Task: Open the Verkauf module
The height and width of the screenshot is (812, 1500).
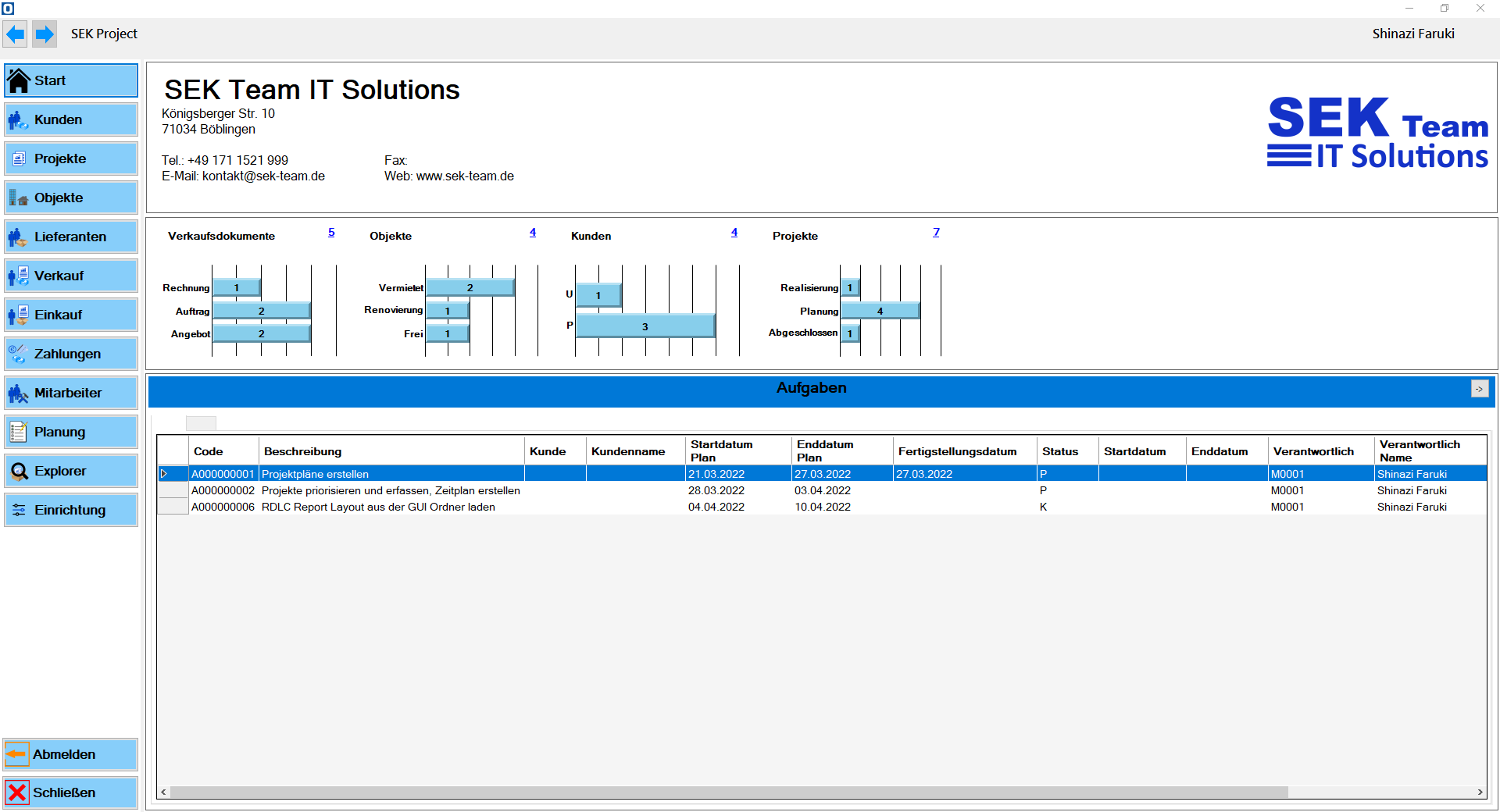Action: (x=71, y=276)
